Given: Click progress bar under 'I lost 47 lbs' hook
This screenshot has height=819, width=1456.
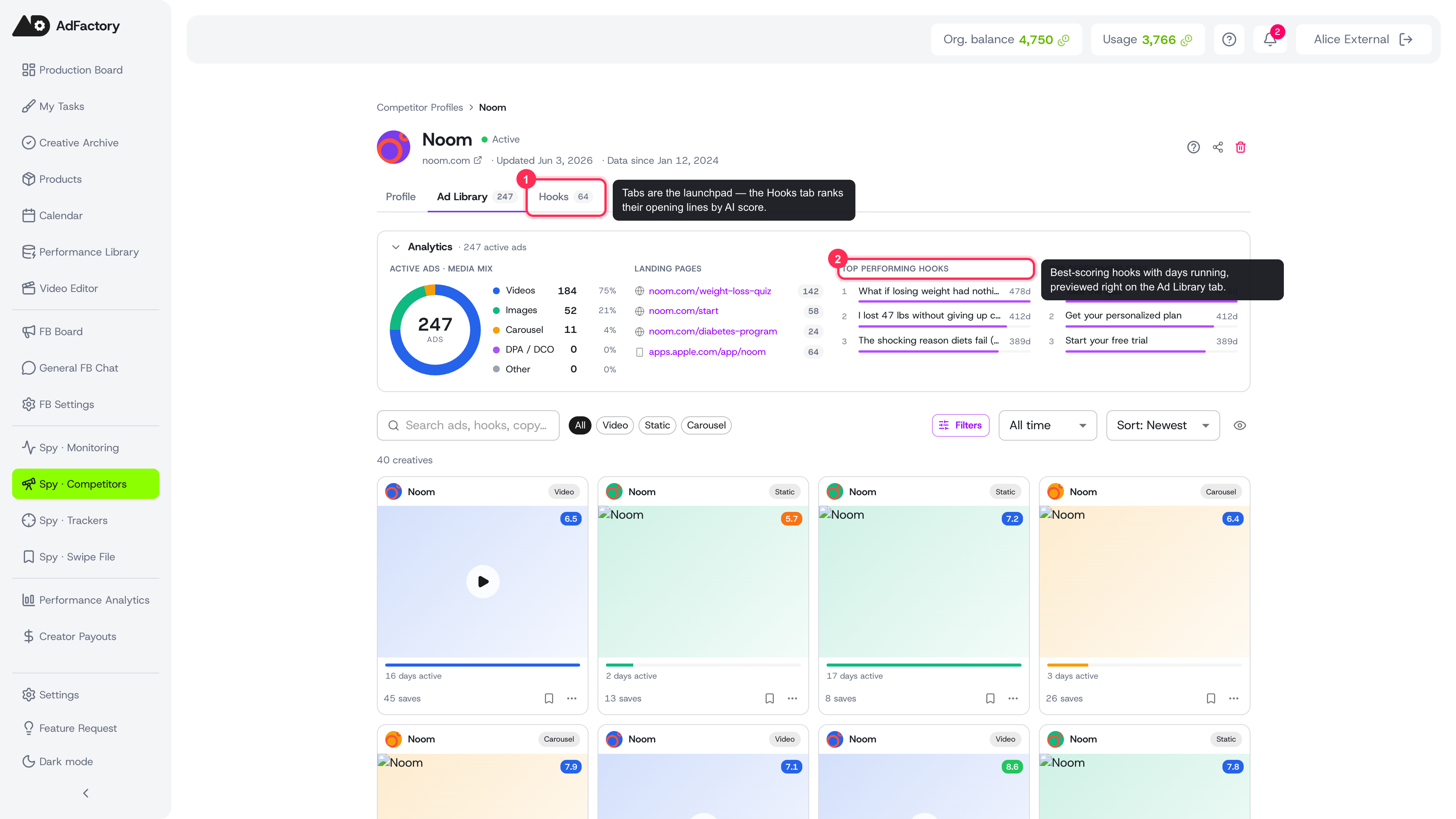Looking at the screenshot, I should [944, 327].
